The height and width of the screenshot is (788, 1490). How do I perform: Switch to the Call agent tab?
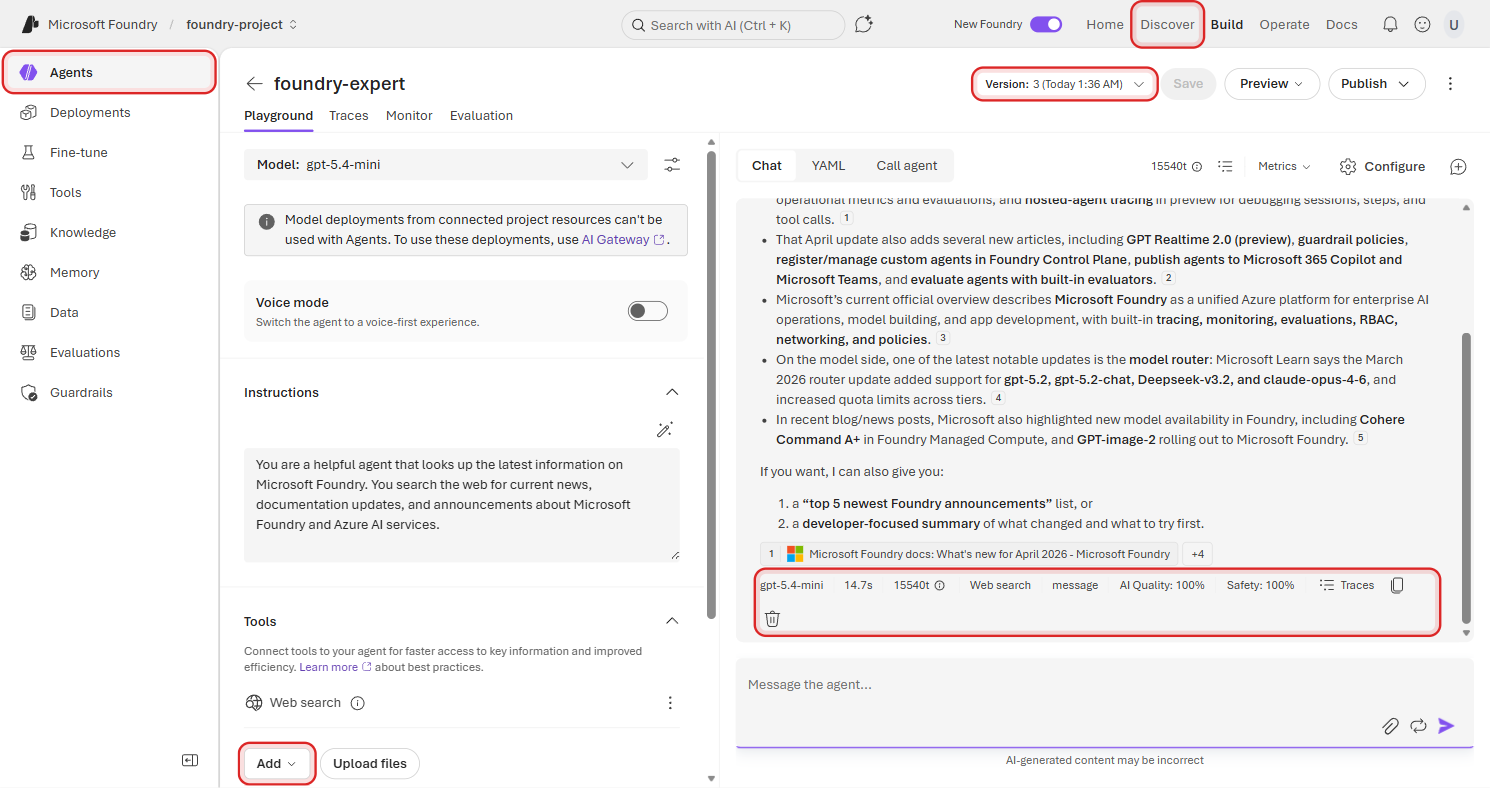tap(907, 166)
